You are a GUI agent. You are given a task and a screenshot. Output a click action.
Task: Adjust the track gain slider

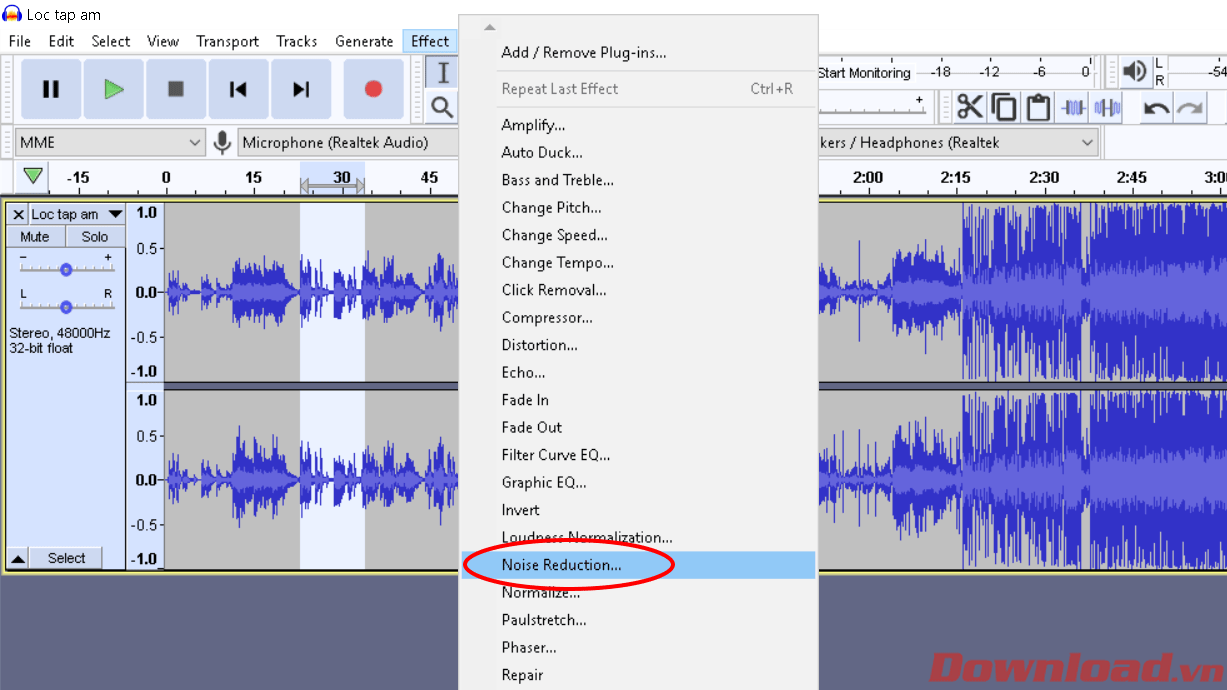tap(66, 267)
